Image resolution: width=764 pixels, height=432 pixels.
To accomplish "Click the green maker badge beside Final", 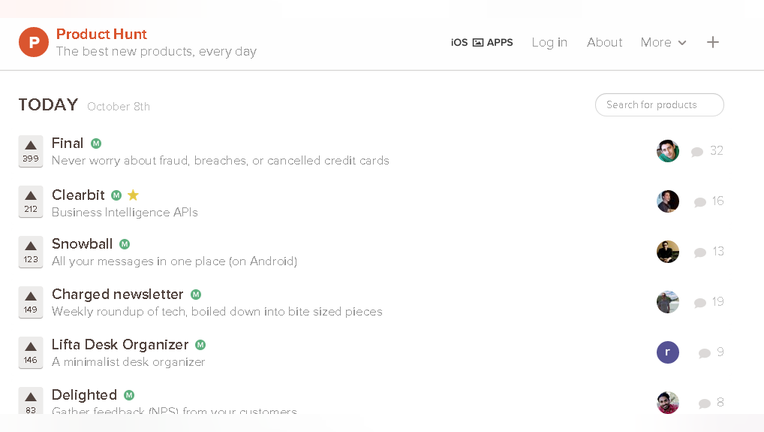I will pos(96,144).
